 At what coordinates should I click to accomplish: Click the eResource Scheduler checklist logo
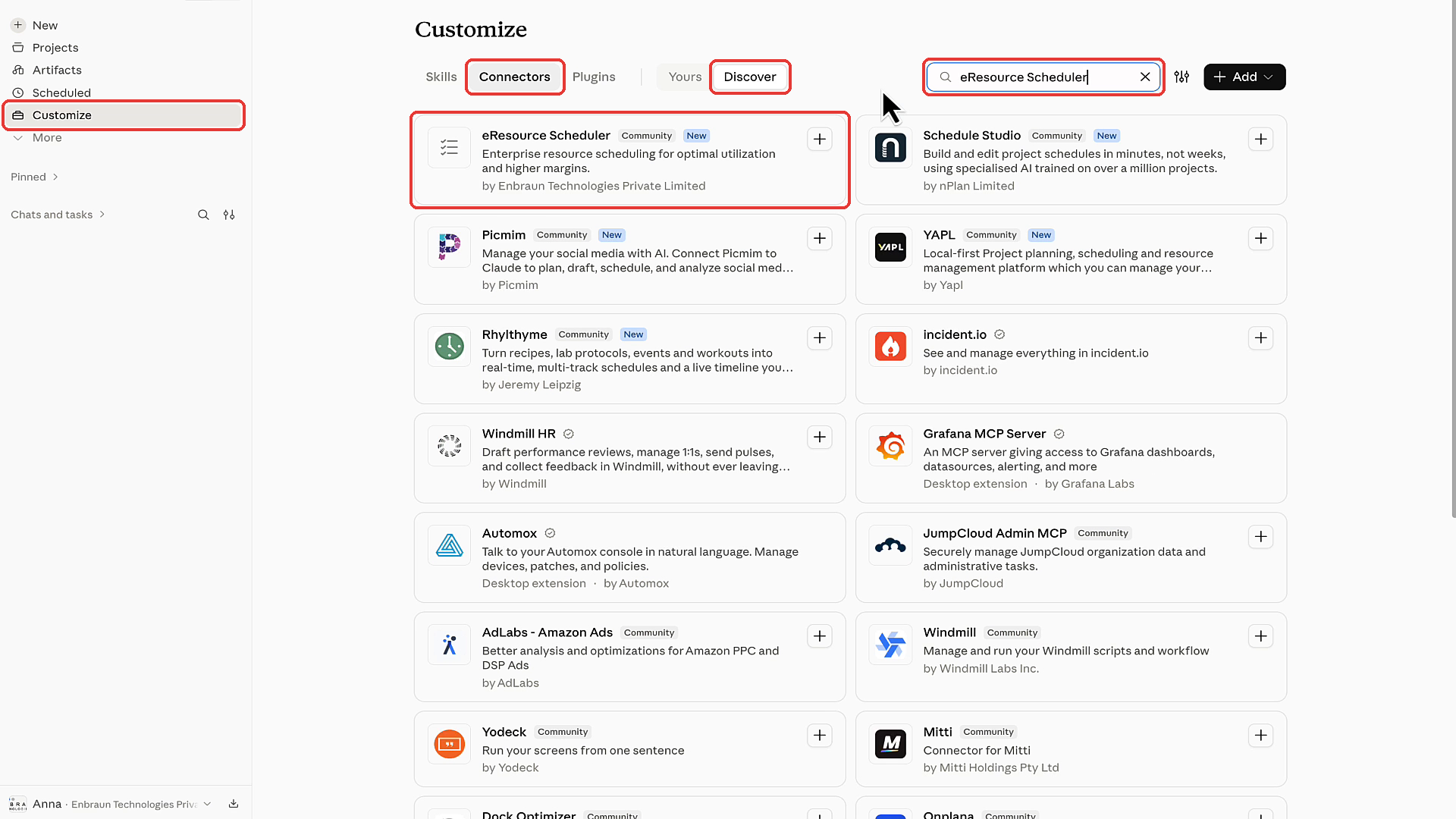449,147
